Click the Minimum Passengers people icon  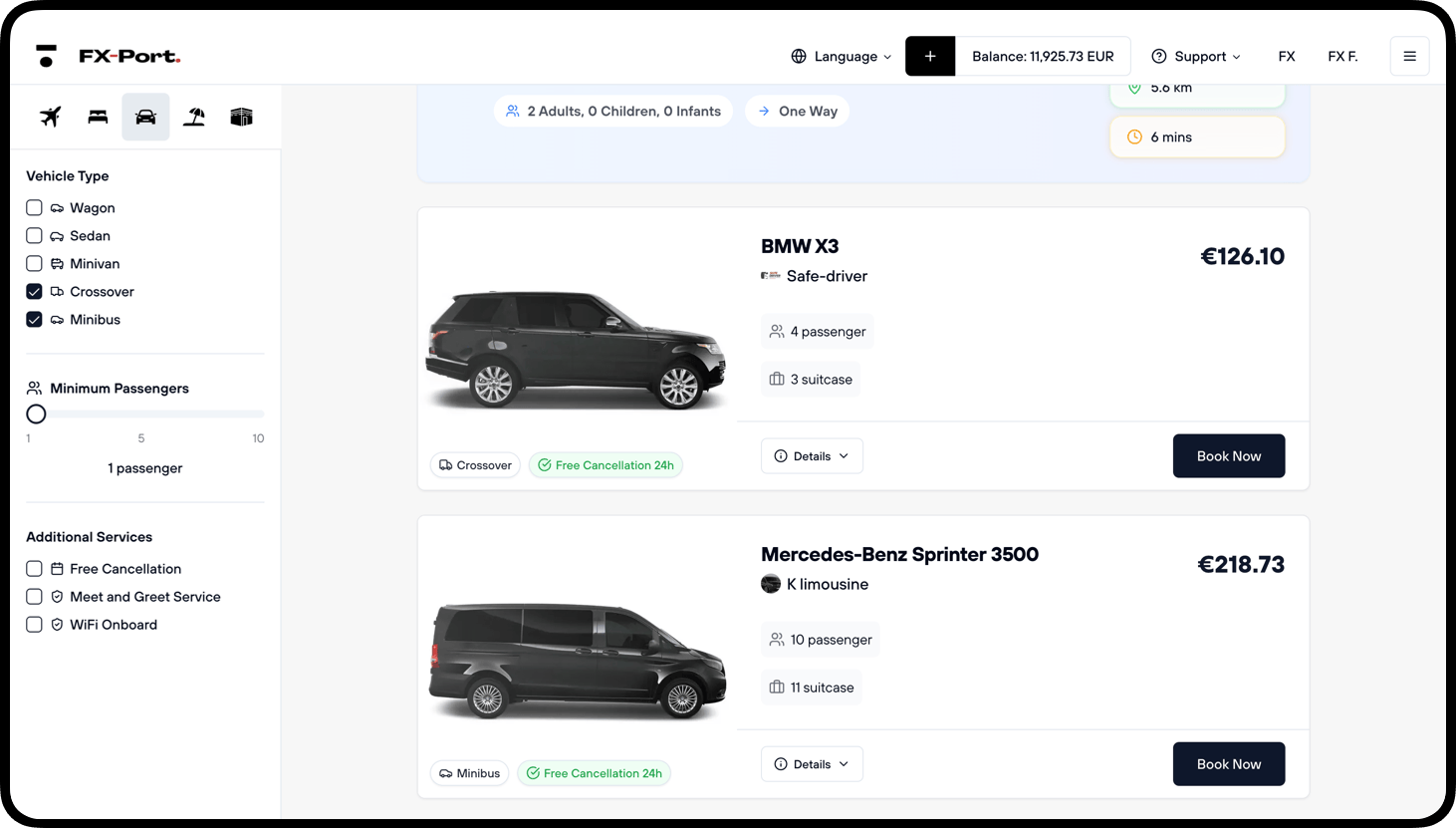point(34,388)
